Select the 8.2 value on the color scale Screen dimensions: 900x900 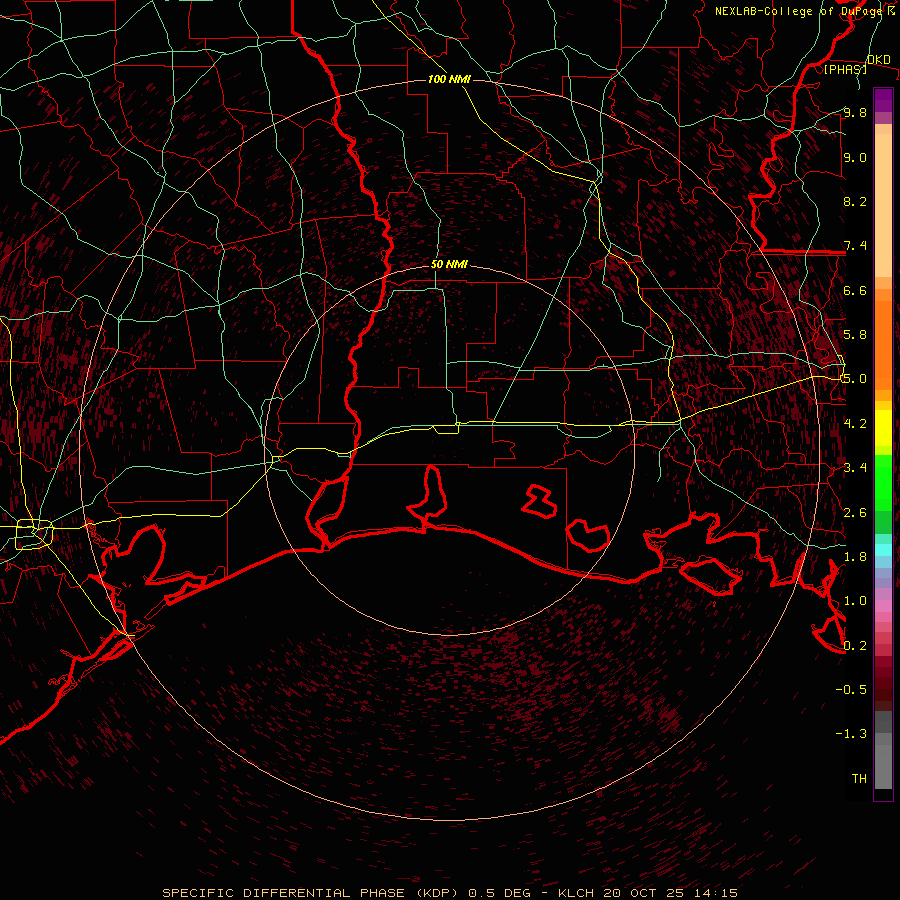point(855,201)
